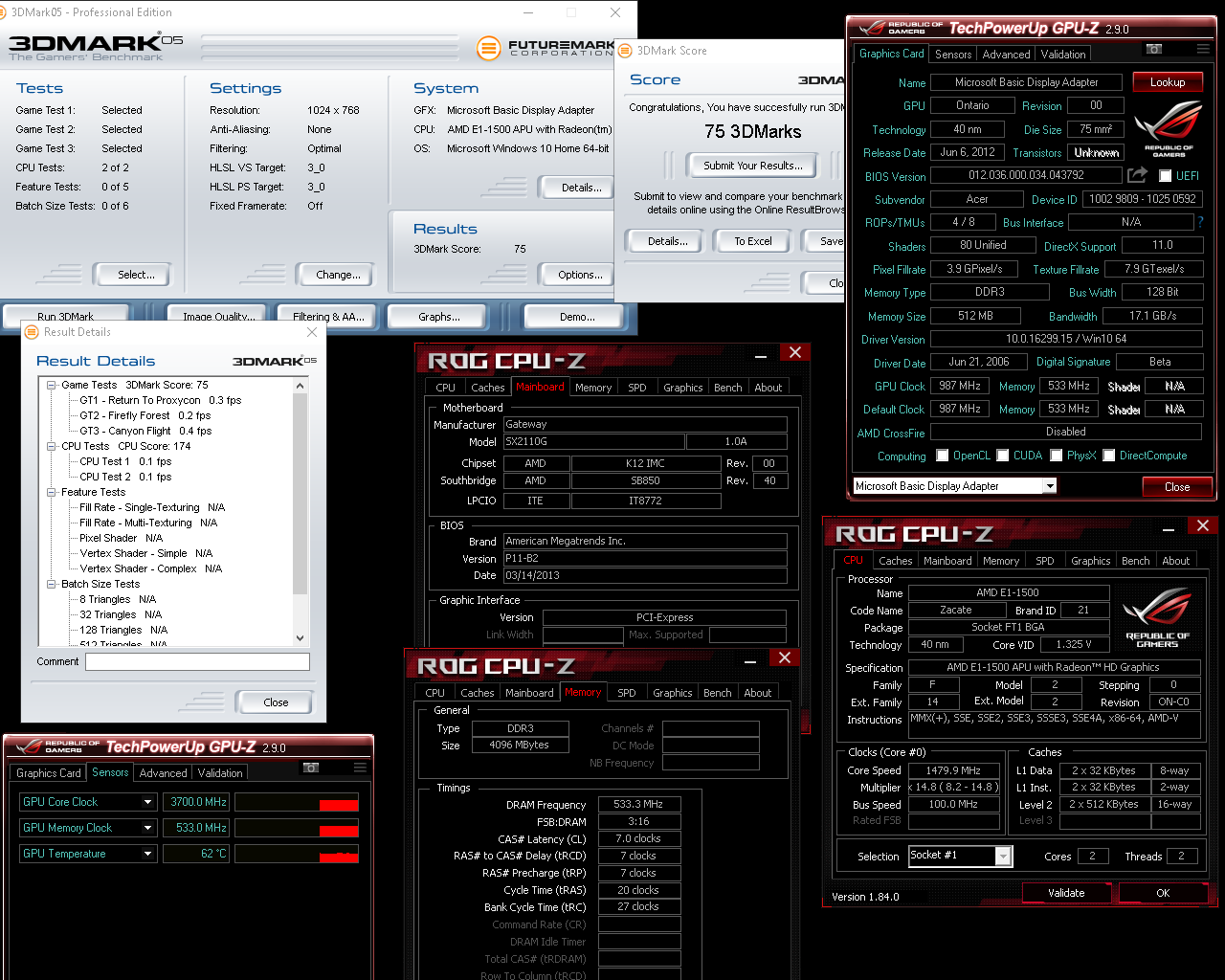Open the GPU Temperature sensor dropdown
This screenshot has width=1225, height=980.
148,854
